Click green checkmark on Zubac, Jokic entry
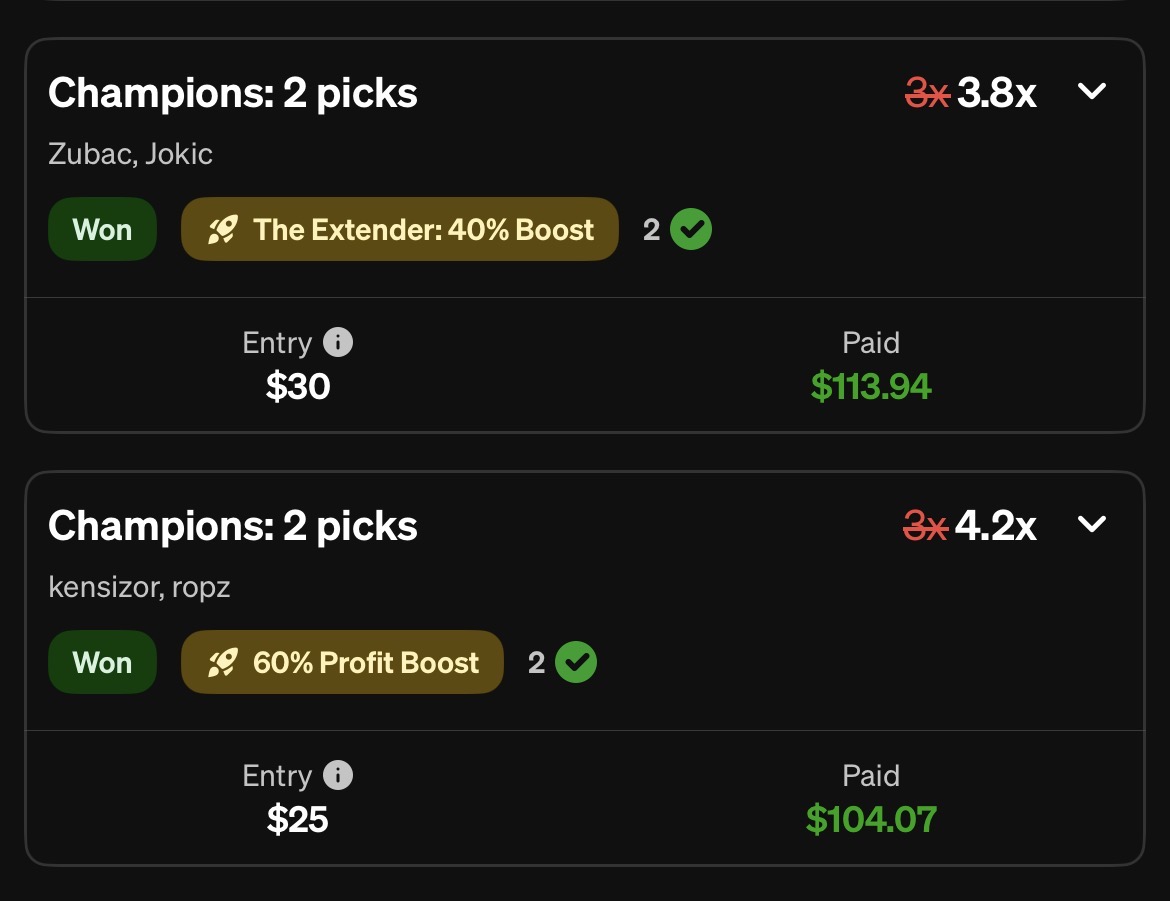 click(x=691, y=230)
